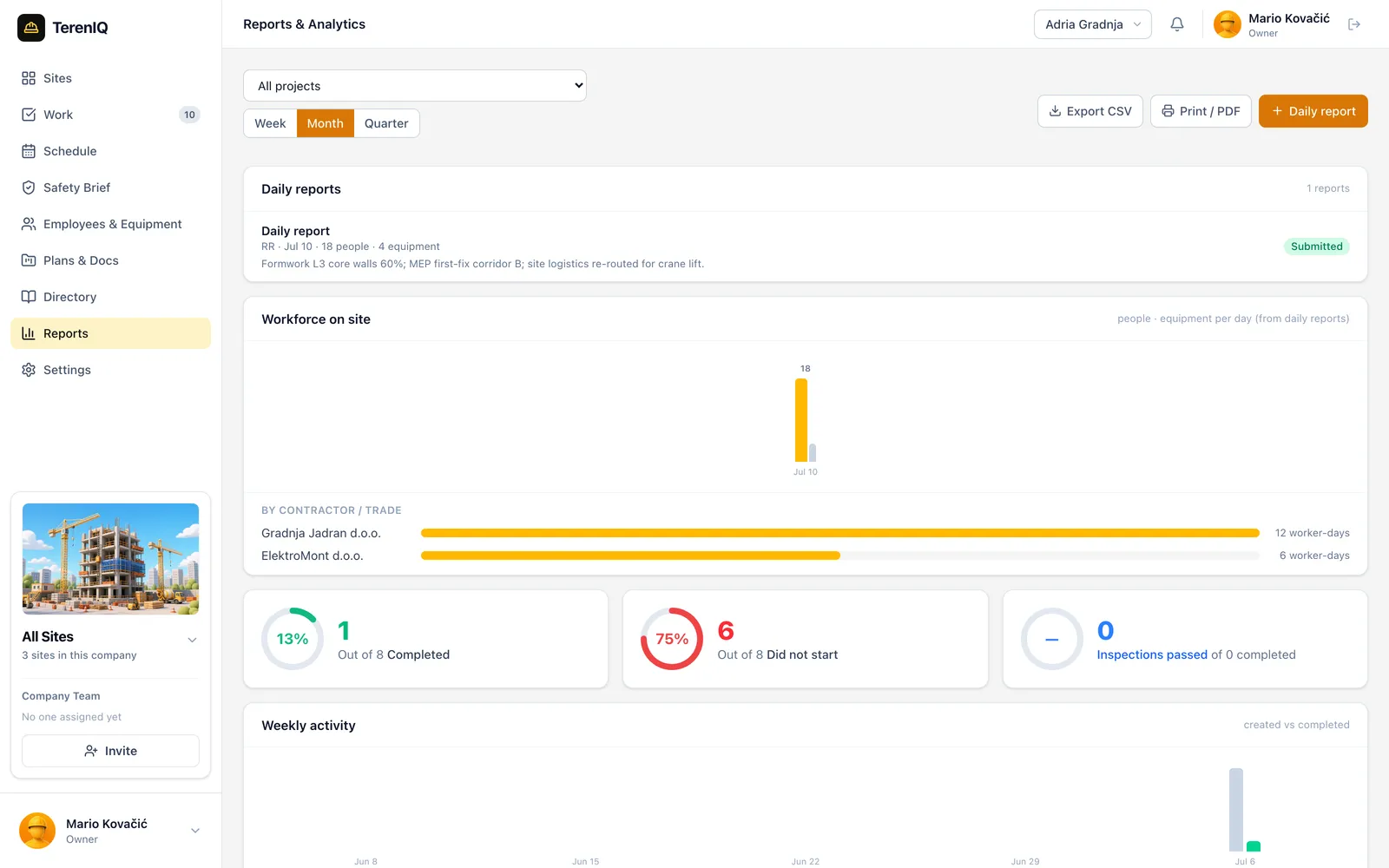Click the empty inspections ring indicator
Screen dimensions: 1389x868
pyautogui.click(x=1052, y=639)
